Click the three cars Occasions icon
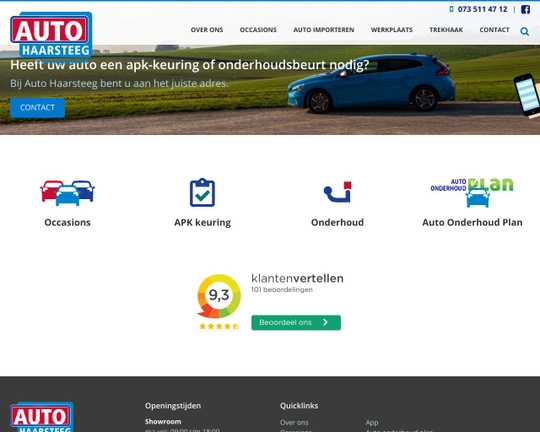Viewport: 540px width, 432px height. tap(68, 193)
